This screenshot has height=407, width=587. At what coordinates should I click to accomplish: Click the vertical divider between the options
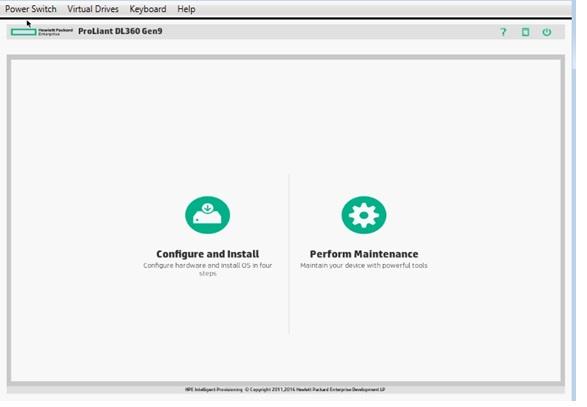point(289,254)
